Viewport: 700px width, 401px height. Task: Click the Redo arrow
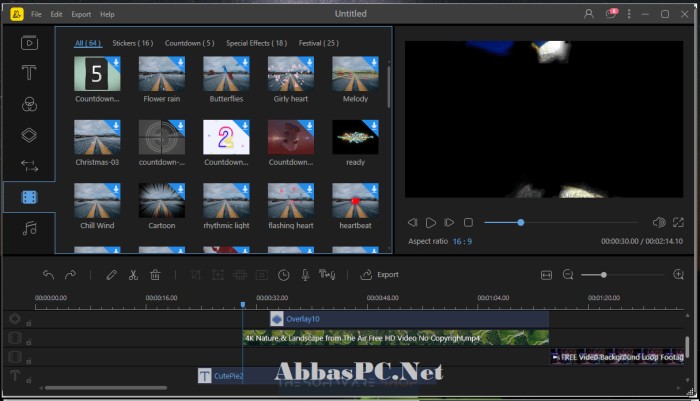[70, 275]
